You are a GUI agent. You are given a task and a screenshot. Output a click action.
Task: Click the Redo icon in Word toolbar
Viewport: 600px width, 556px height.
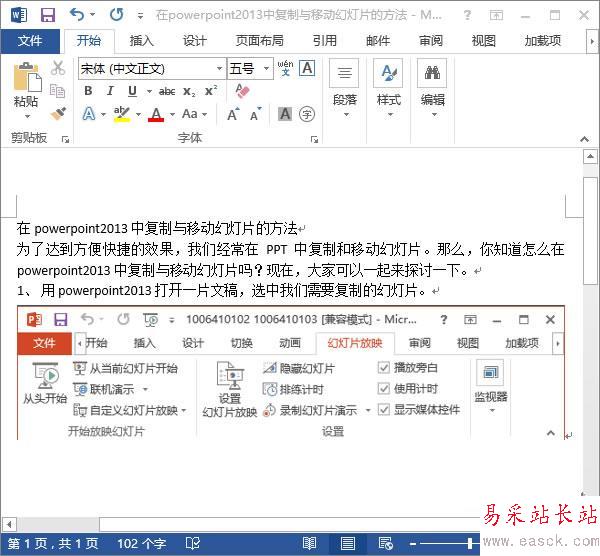click(116, 15)
